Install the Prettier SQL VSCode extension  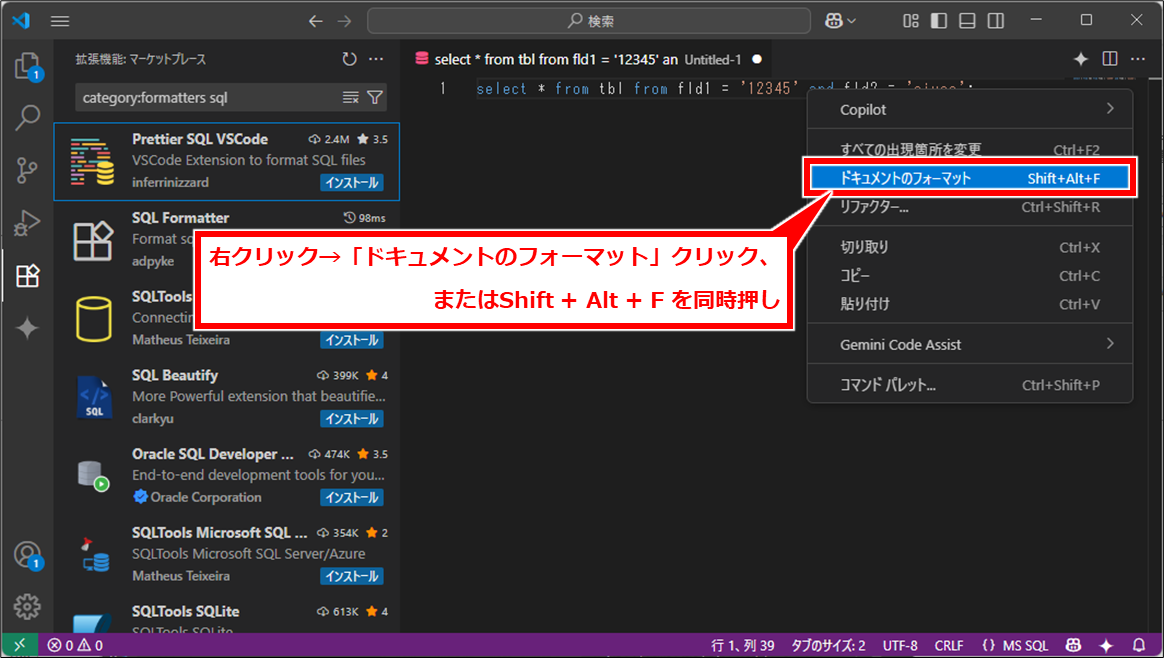pyautogui.click(x=352, y=182)
